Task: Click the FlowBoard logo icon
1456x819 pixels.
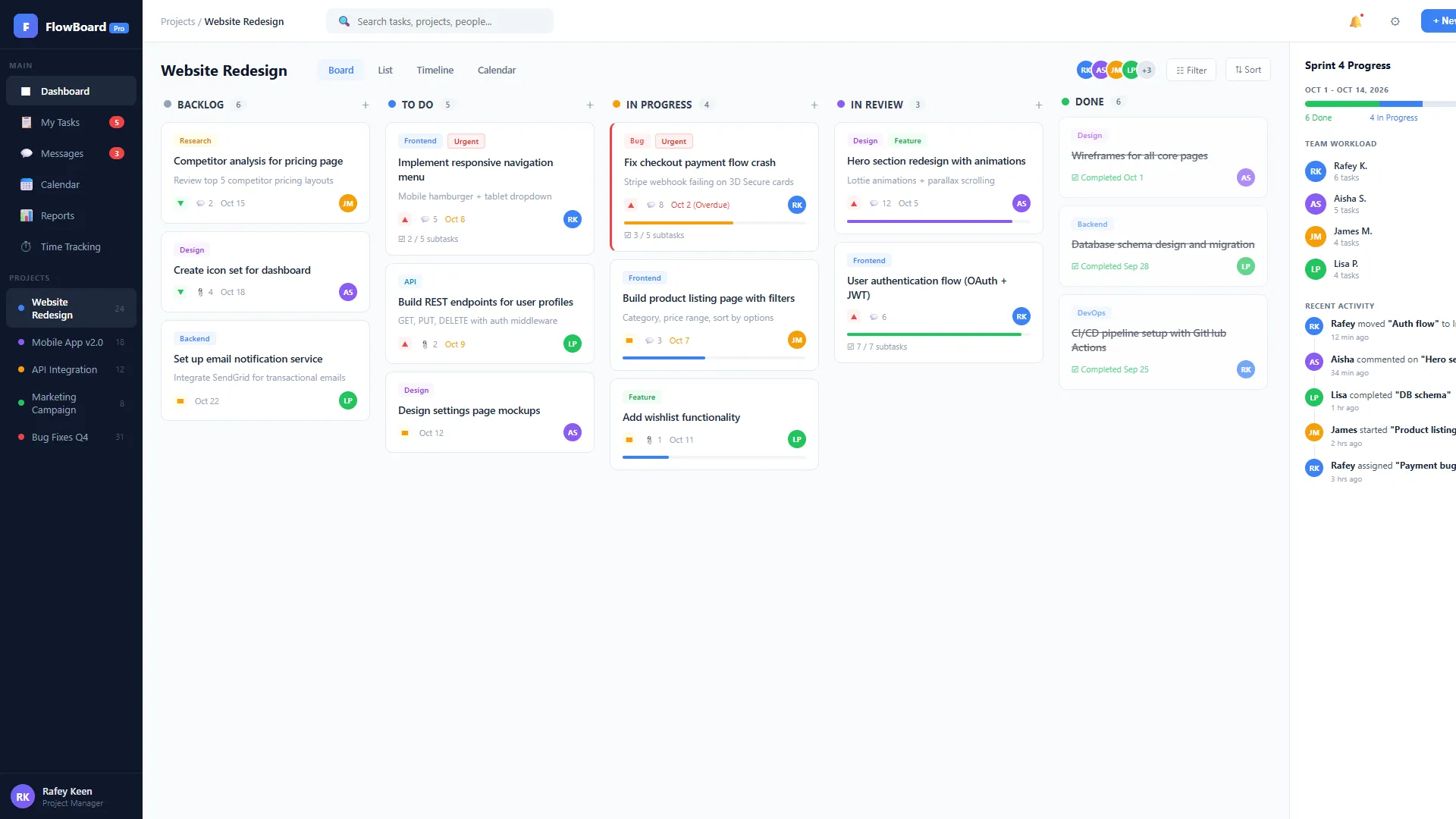Action: (26, 27)
